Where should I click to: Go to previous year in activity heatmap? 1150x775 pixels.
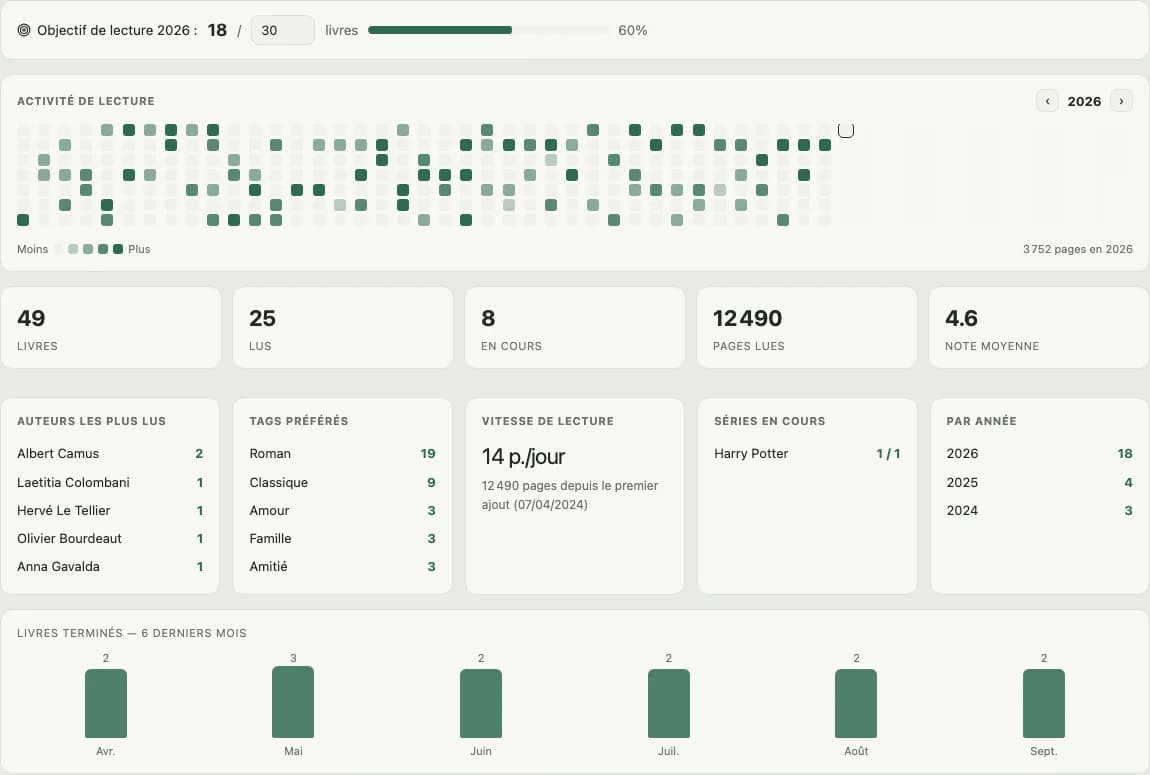coord(1047,101)
